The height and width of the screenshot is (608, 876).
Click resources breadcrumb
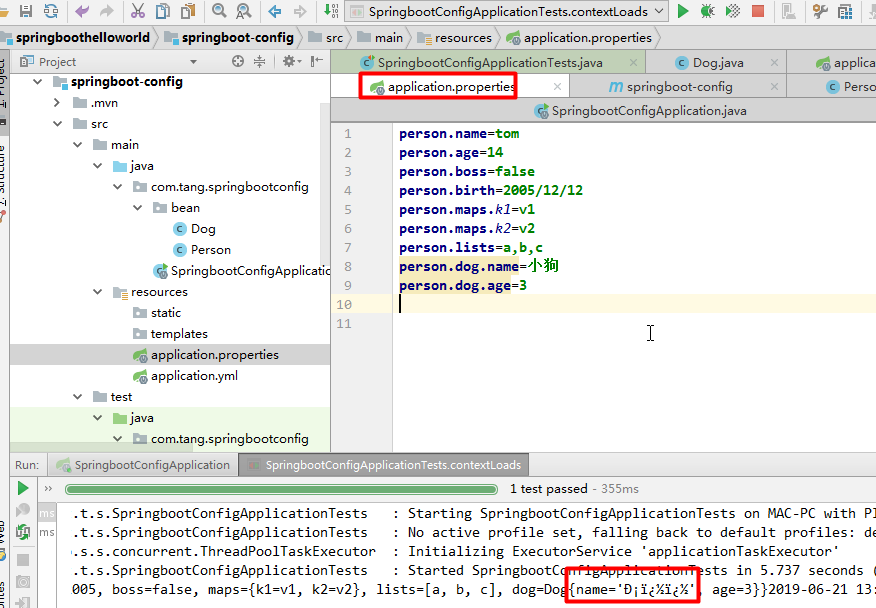pos(455,38)
